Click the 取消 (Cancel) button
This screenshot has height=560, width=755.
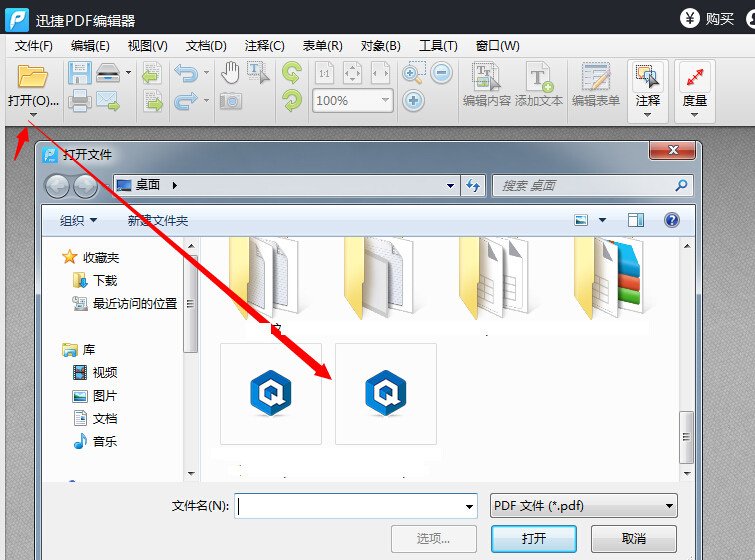634,538
